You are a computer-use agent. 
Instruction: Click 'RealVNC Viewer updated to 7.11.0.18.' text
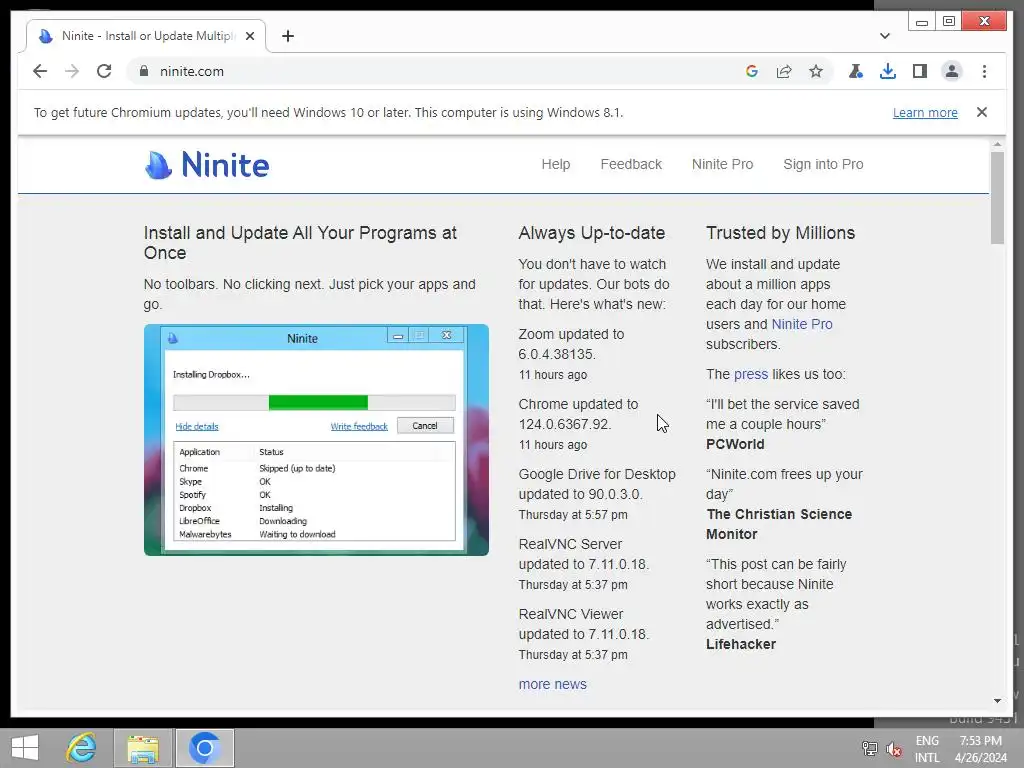tap(584, 624)
